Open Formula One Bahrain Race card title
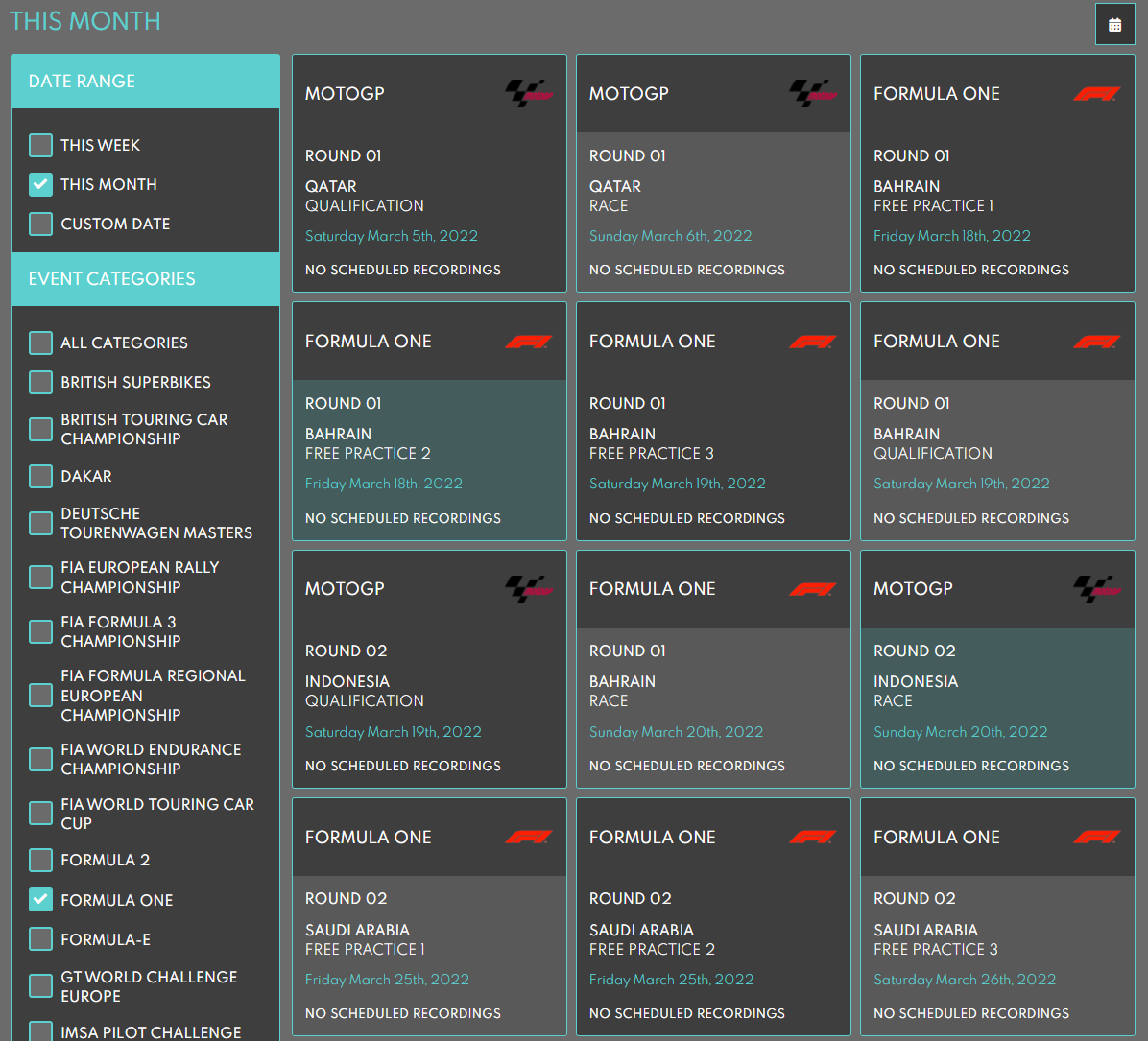Screen dimensions: 1148x1041 [x=653, y=588]
